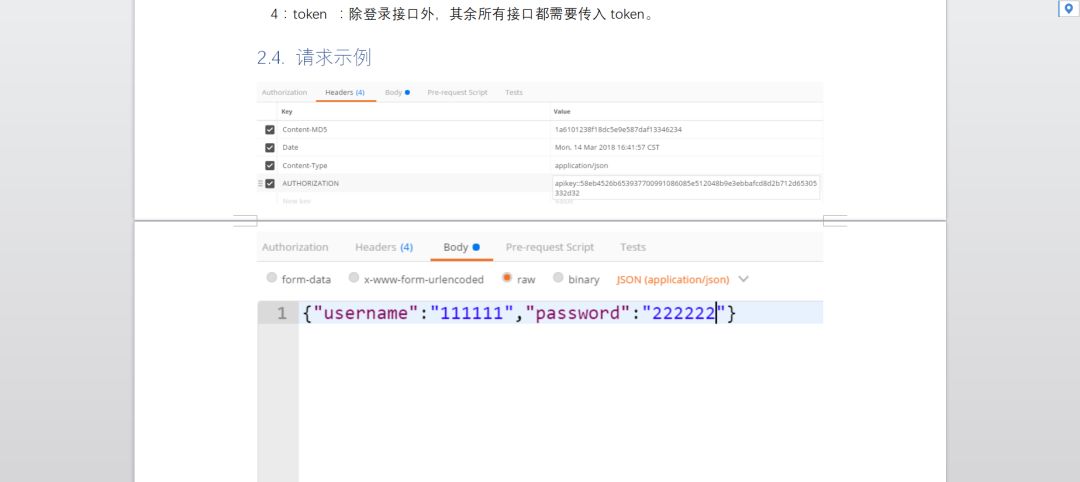Click the faded New key placeholder field
The height and width of the screenshot is (482, 1080).
point(296,201)
